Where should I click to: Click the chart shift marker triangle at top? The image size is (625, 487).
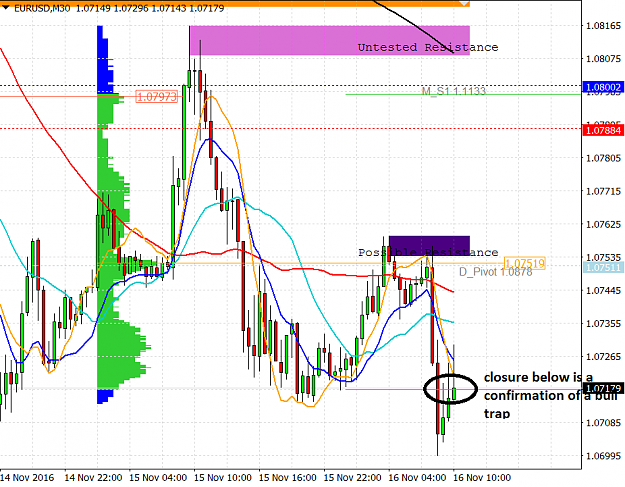pos(464,3)
